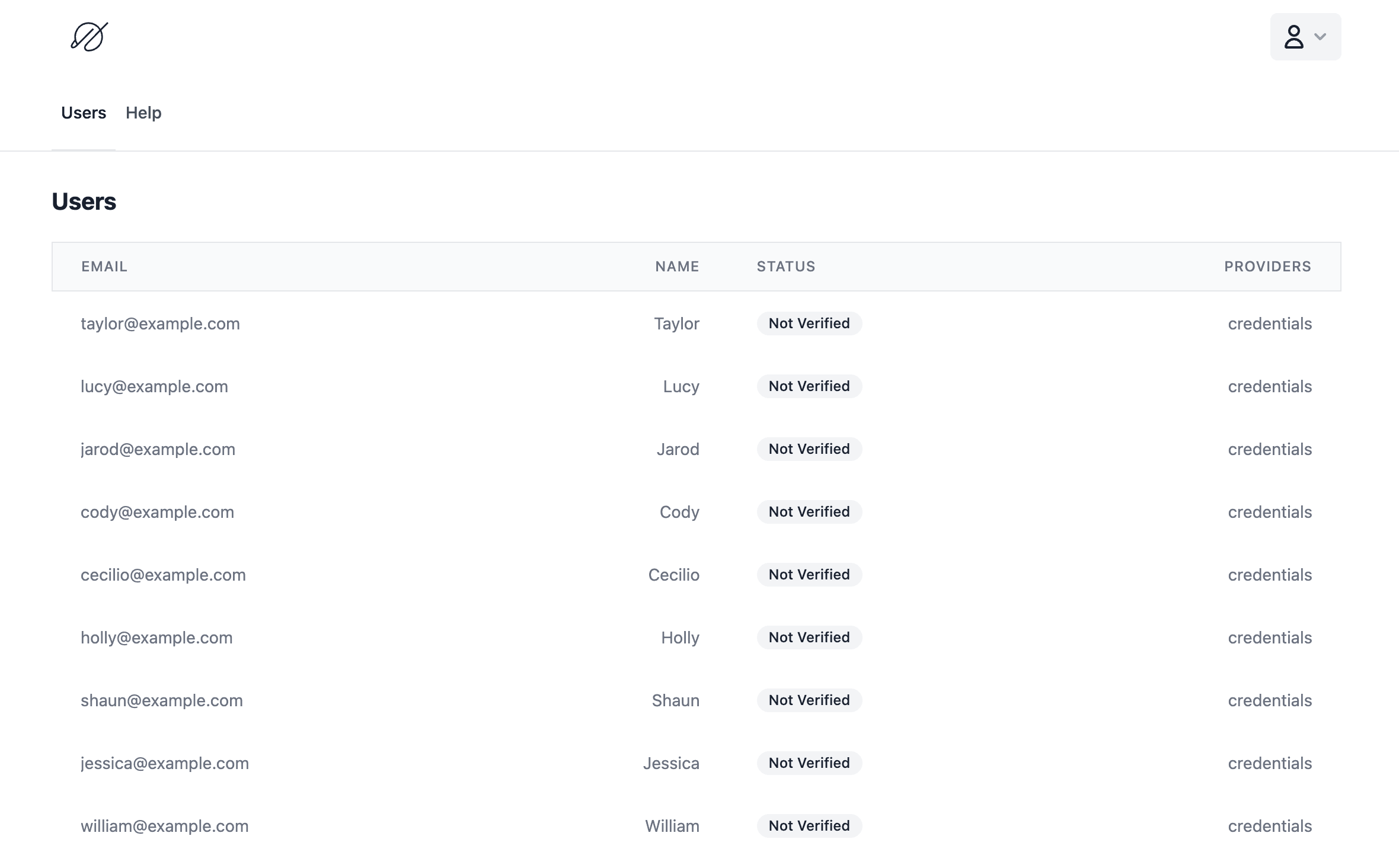Click Not Verified badge for Lucy

[x=808, y=385]
